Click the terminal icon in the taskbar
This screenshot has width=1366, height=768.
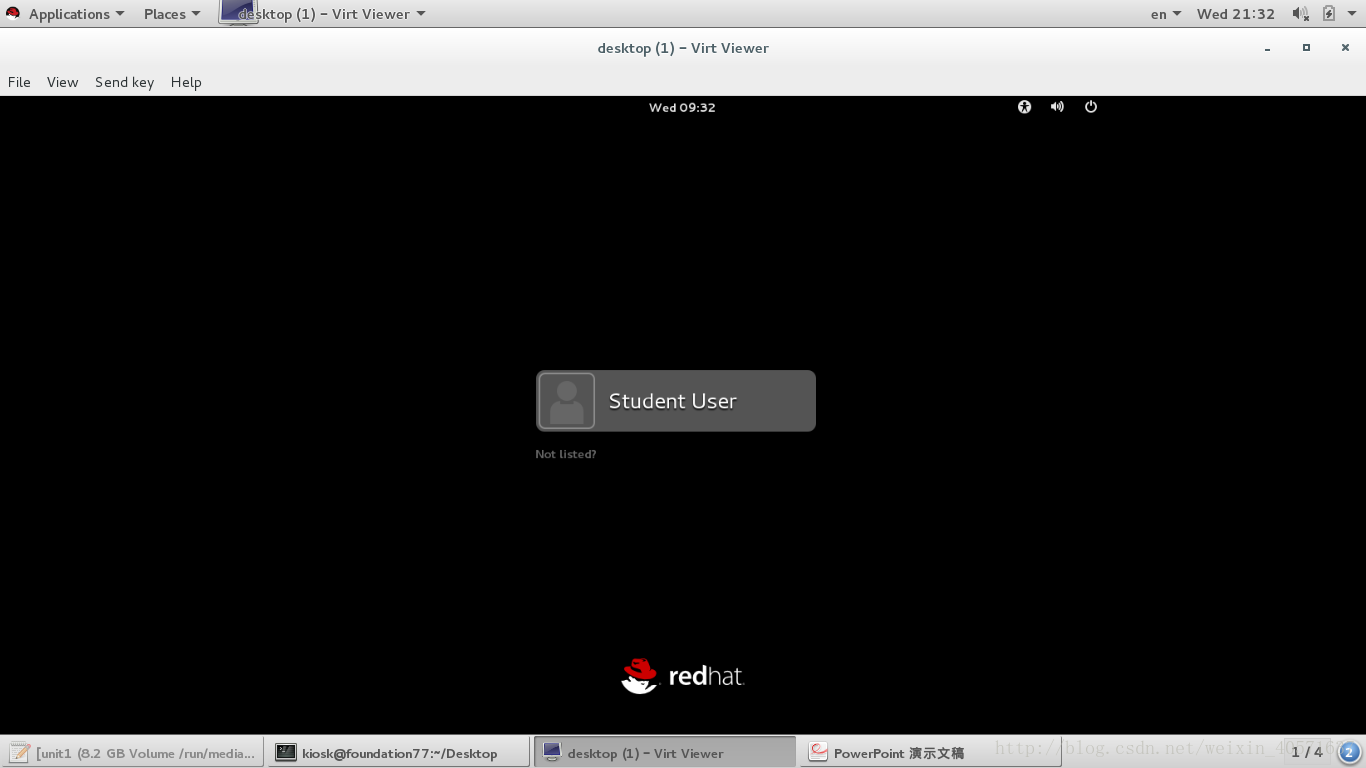click(286, 752)
